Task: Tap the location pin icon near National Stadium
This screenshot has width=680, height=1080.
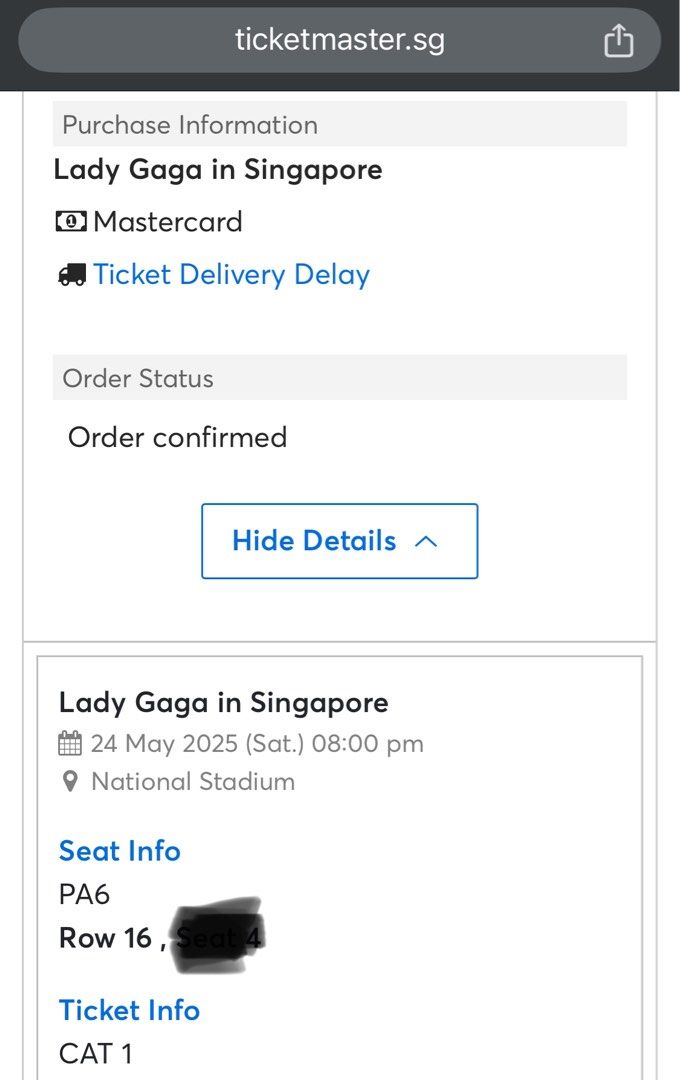Action: [68, 781]
